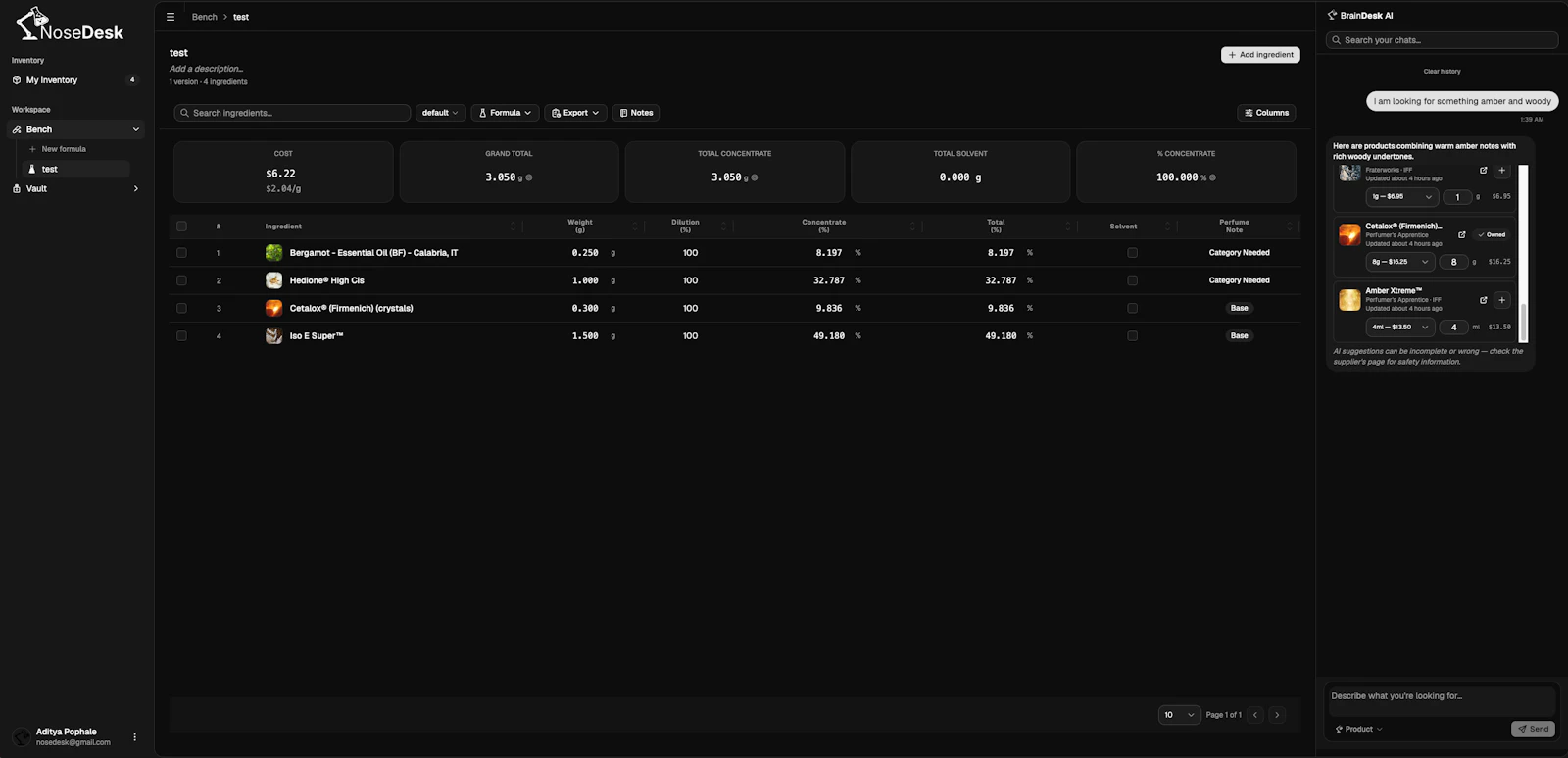This screenshot has height=758, width=1568.
Task: Open the Product mode selector
Action: [x=1358, y=730]
